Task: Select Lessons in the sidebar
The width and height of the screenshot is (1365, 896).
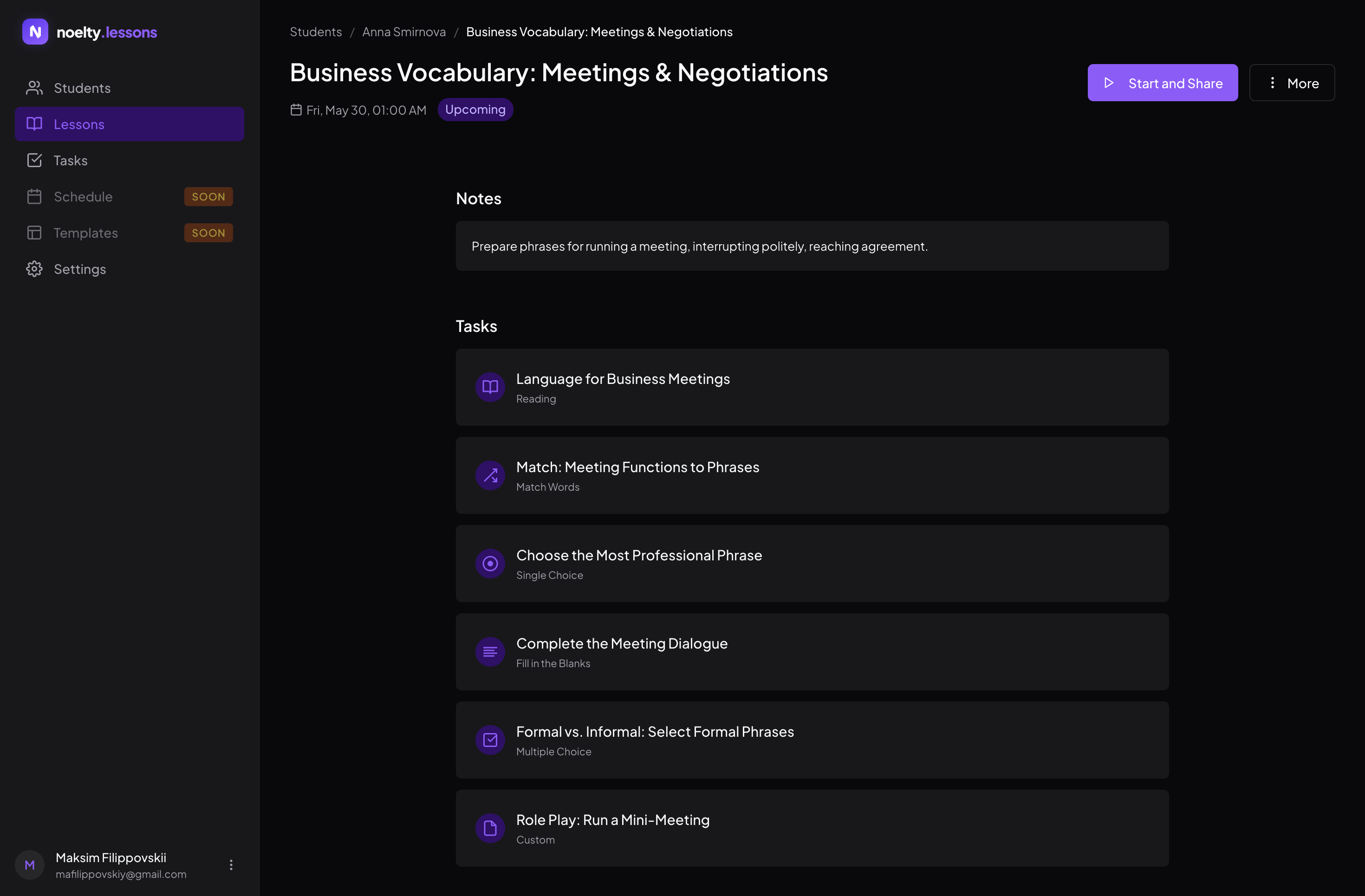Action: point(130,124)
